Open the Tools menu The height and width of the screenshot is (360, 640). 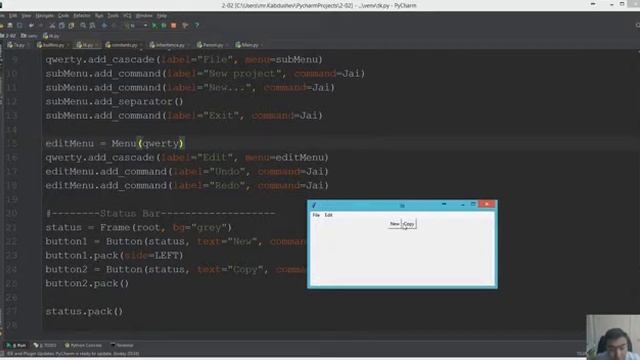(113, 16)
